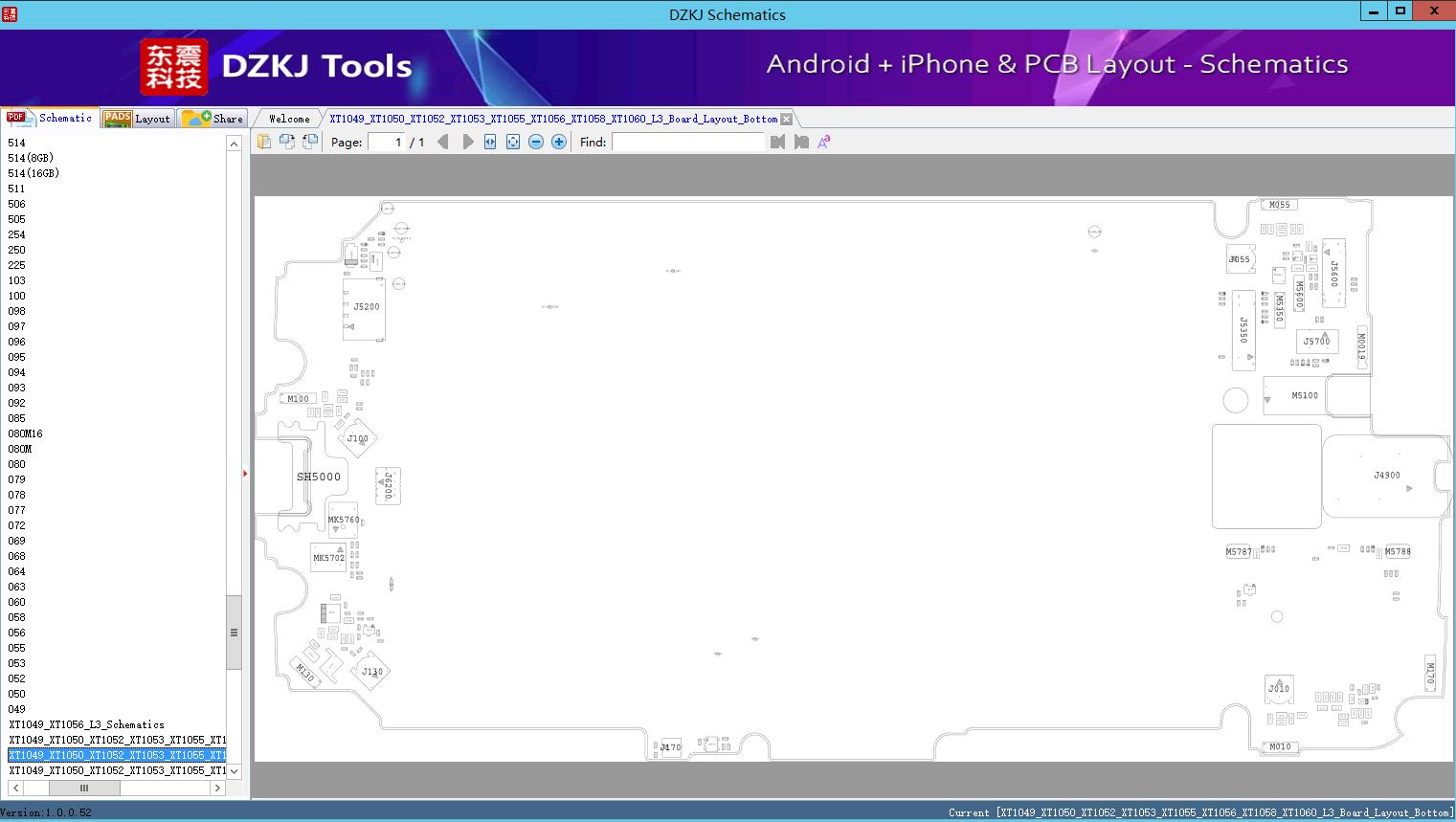Screen dimensions: 1456x822
Task: Go to the previous page arrow
Action: (442, 142)
